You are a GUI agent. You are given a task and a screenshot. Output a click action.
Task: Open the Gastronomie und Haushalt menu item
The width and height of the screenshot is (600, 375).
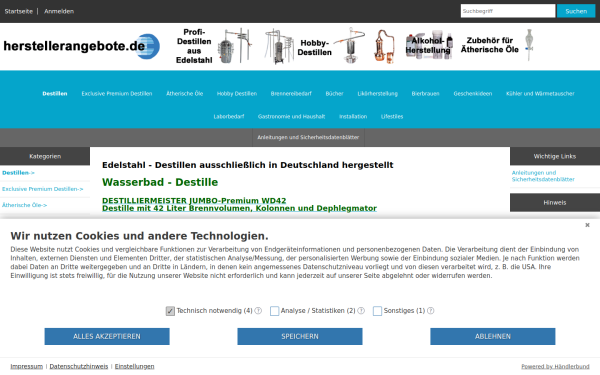pos(292,117)
